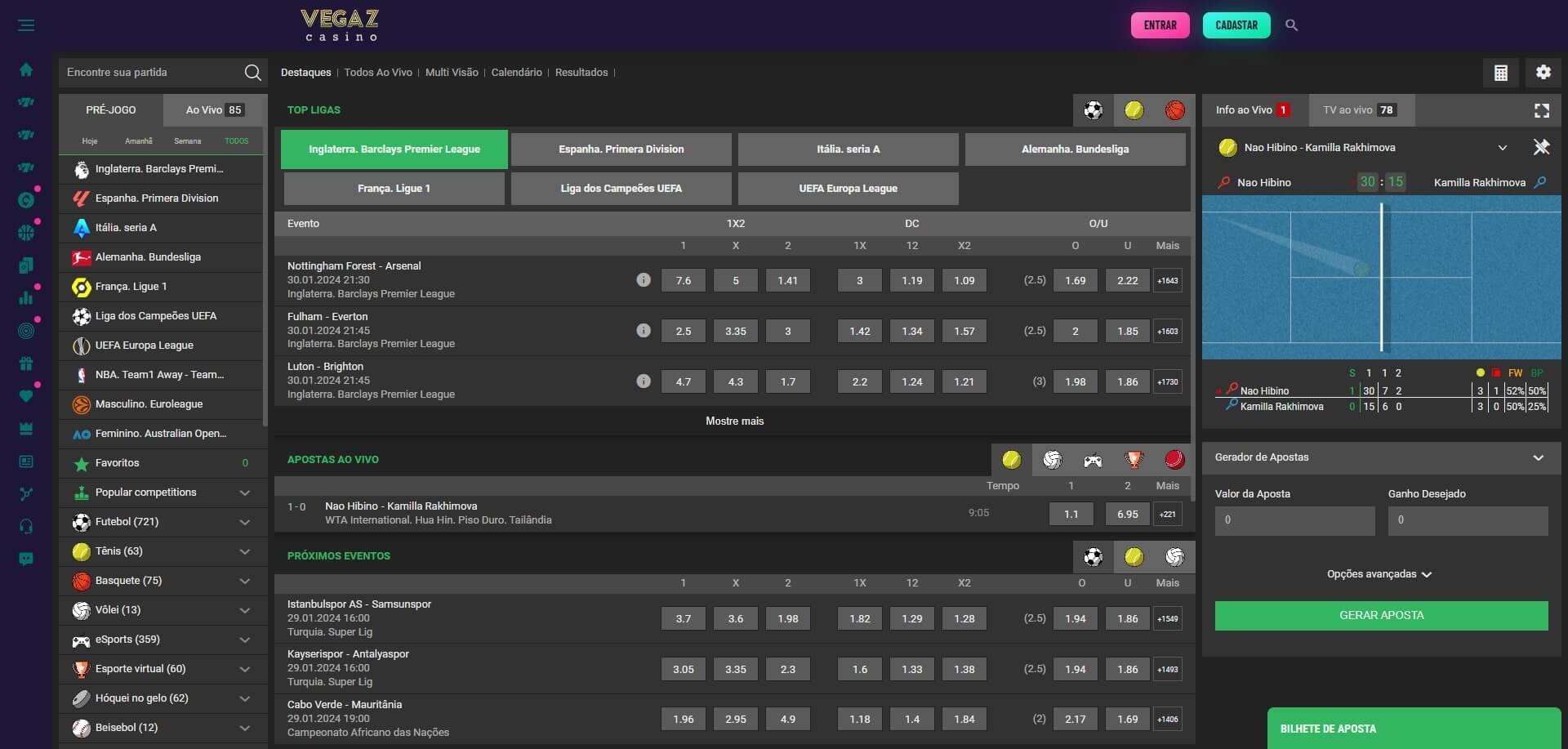The height and width of the screenshot is (749, 1568).
Task: Expand live info panel to fullscreen
Action: coord(1541,110)
